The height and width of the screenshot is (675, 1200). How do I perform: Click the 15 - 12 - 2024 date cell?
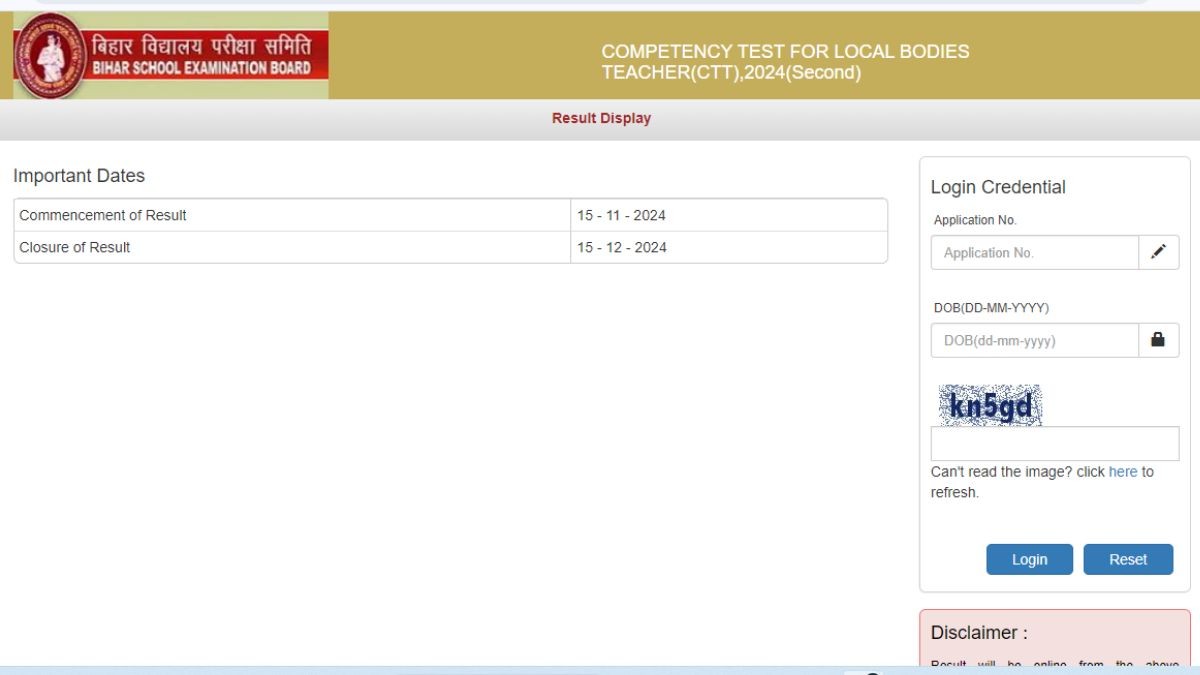point(621,247)
